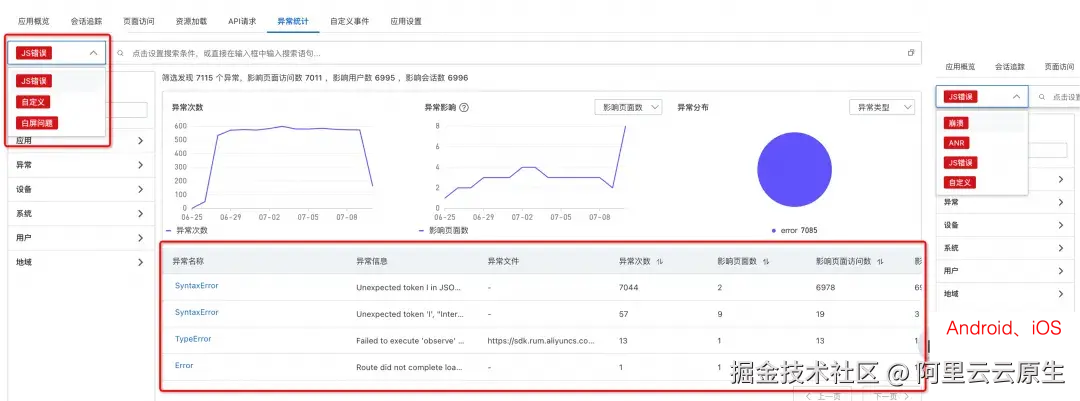Viewport: 1080px width, 401px height.
Task: Sort table by 影响页面数 column
Action: (x=765, y=262)
